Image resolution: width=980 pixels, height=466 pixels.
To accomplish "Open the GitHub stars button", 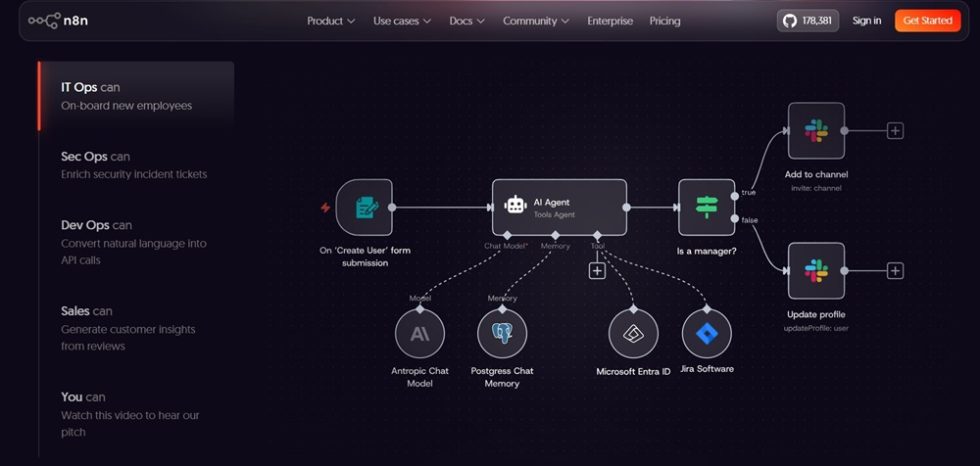I will [x=808, y=21].
